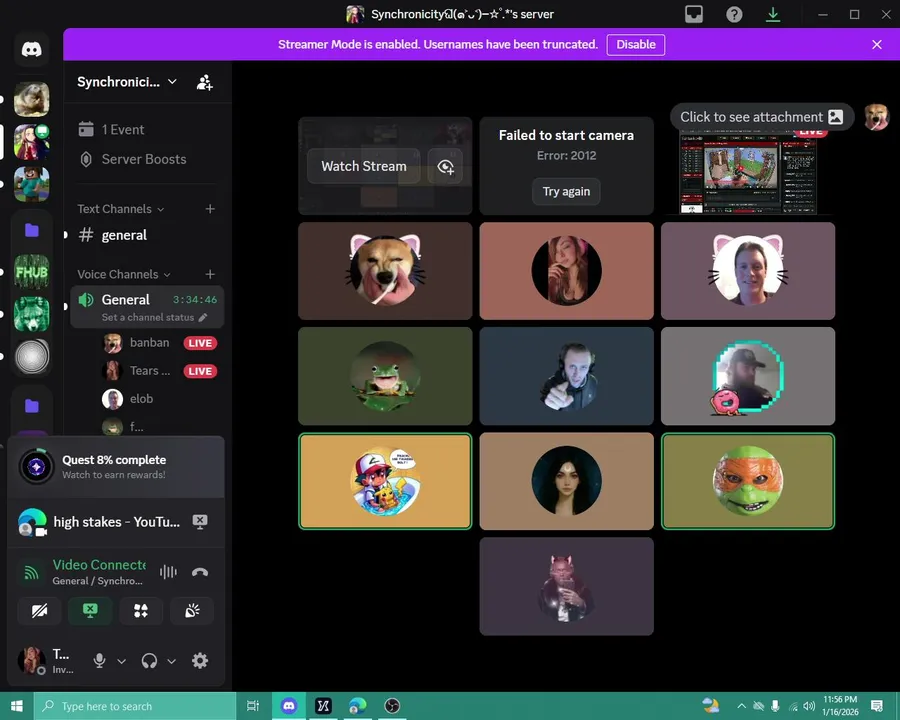Screen dimensions: 900x720
Task: Select the frog avatar participant tile
Action: point(385,376)
